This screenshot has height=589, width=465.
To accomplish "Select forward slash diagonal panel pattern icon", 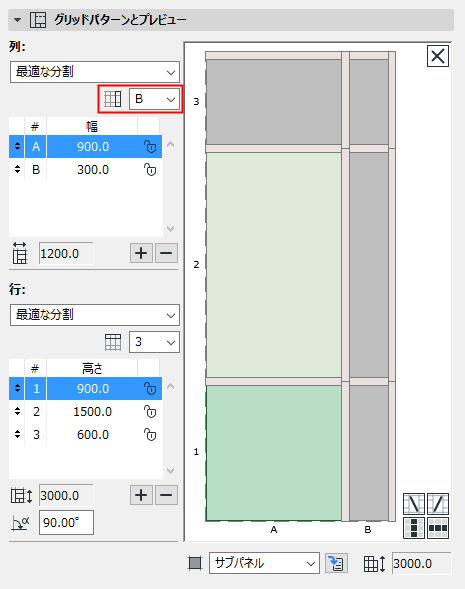I will coord(438,504).
